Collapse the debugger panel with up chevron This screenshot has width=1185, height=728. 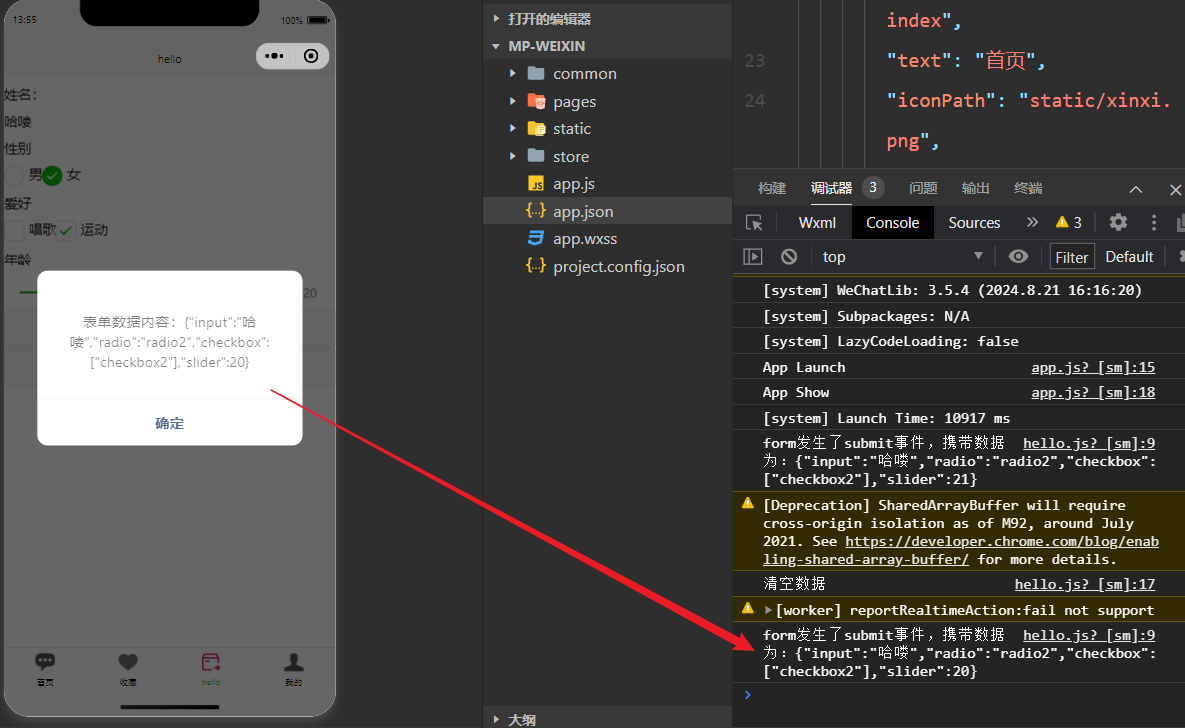pos(1135,189)
